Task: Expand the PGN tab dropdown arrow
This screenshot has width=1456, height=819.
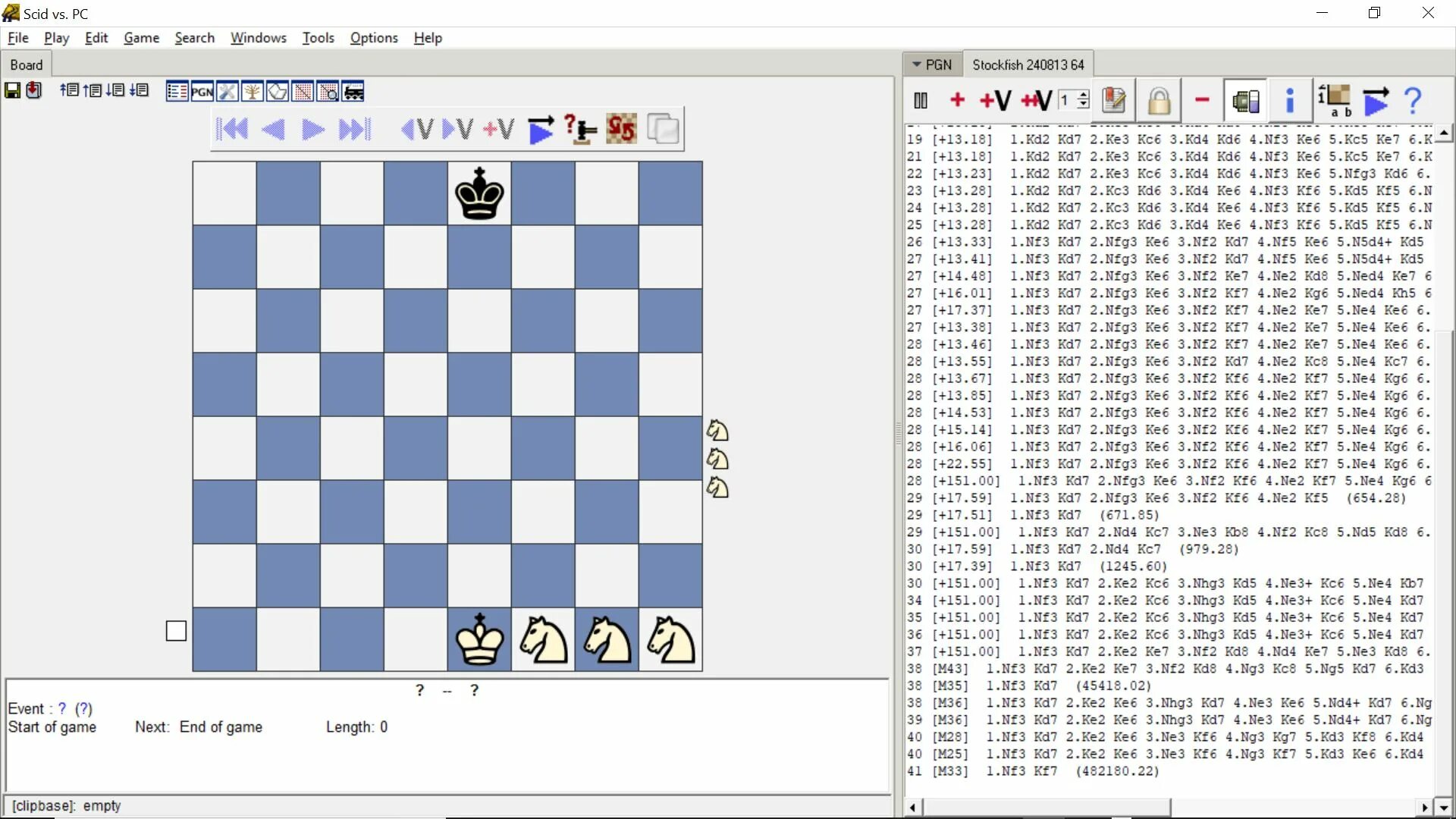Action: point(916,65)
